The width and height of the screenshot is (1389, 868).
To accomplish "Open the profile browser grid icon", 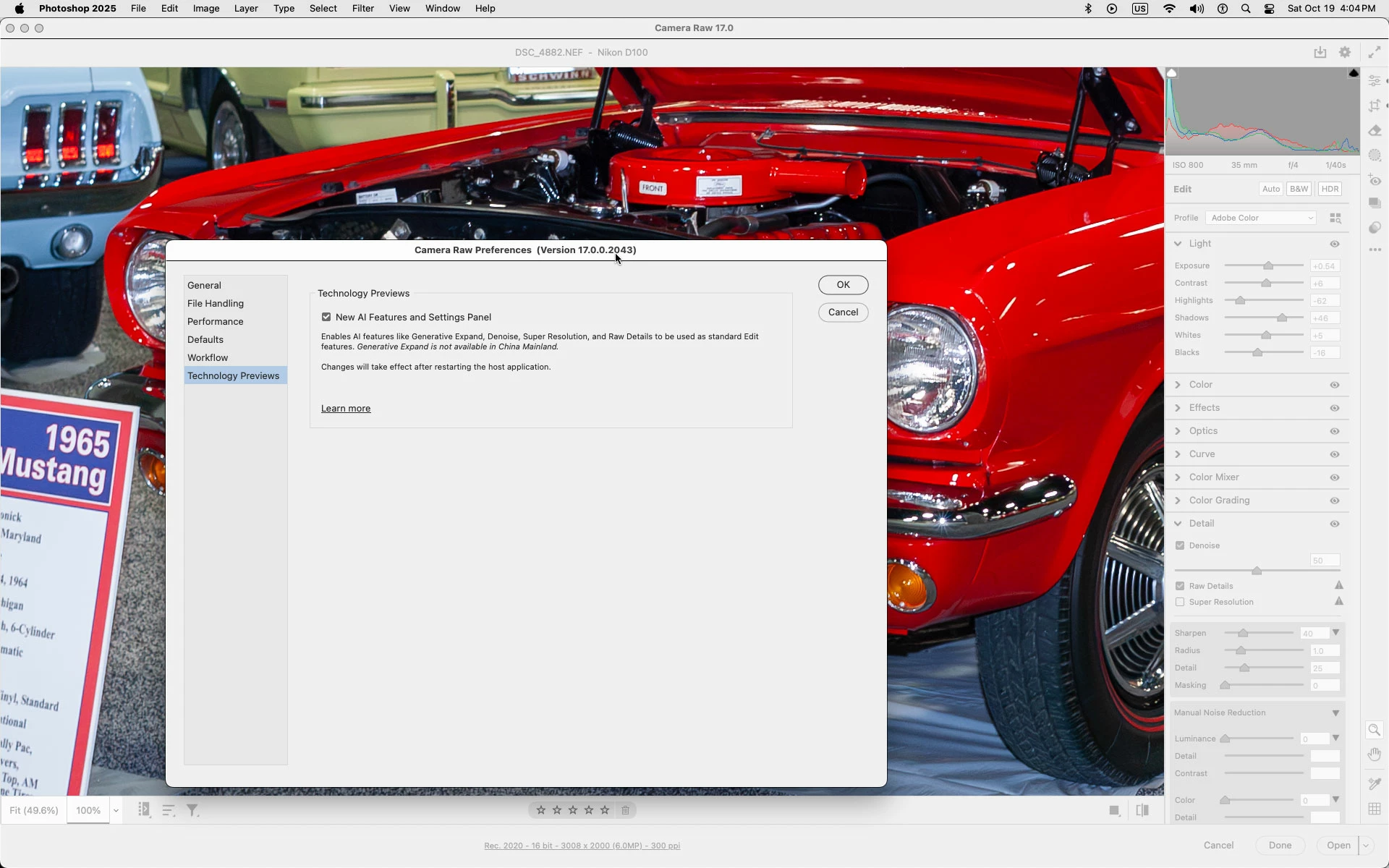I will tap(1335, 218).
